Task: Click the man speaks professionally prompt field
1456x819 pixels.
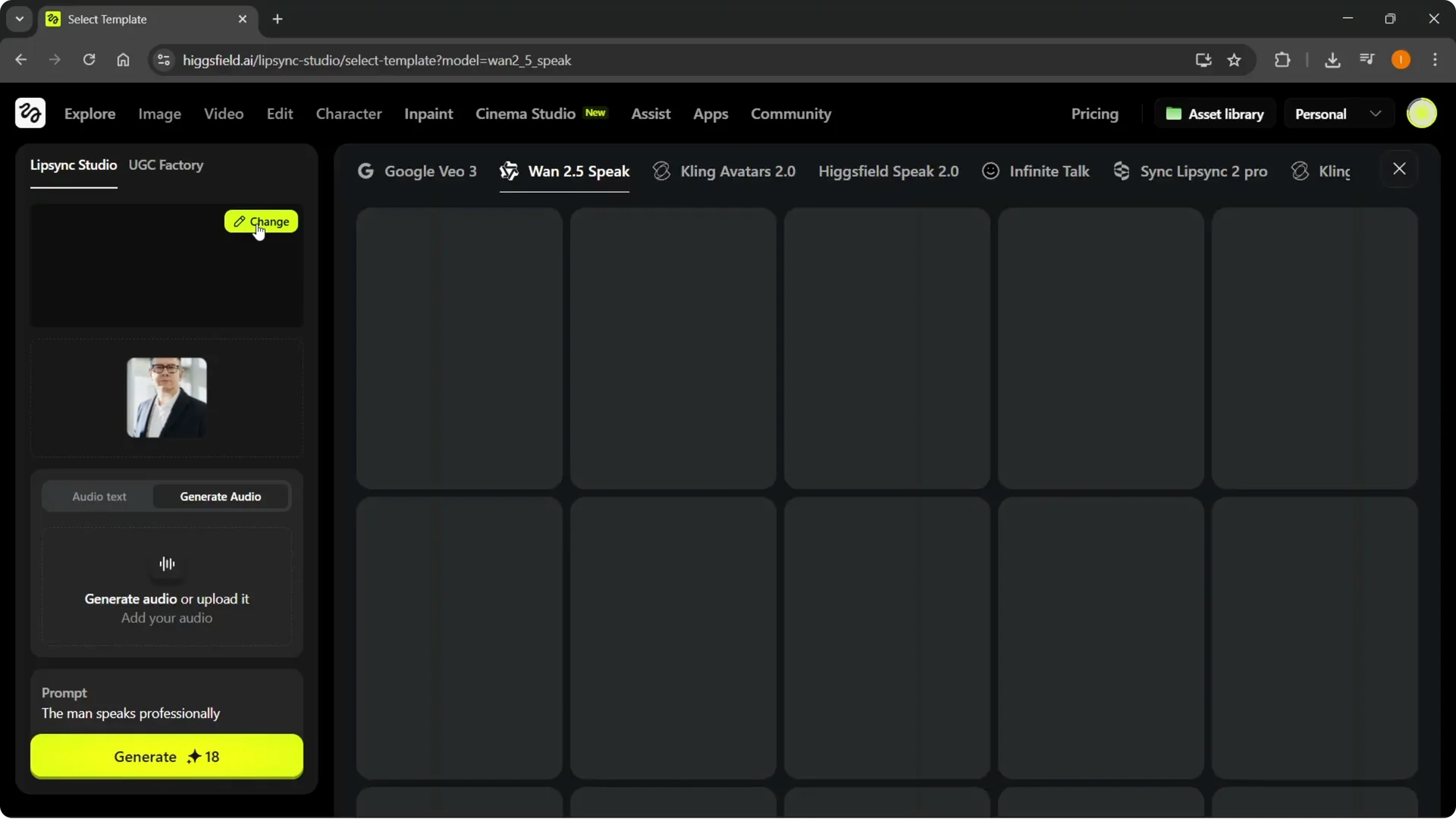Action: (131, 713)
